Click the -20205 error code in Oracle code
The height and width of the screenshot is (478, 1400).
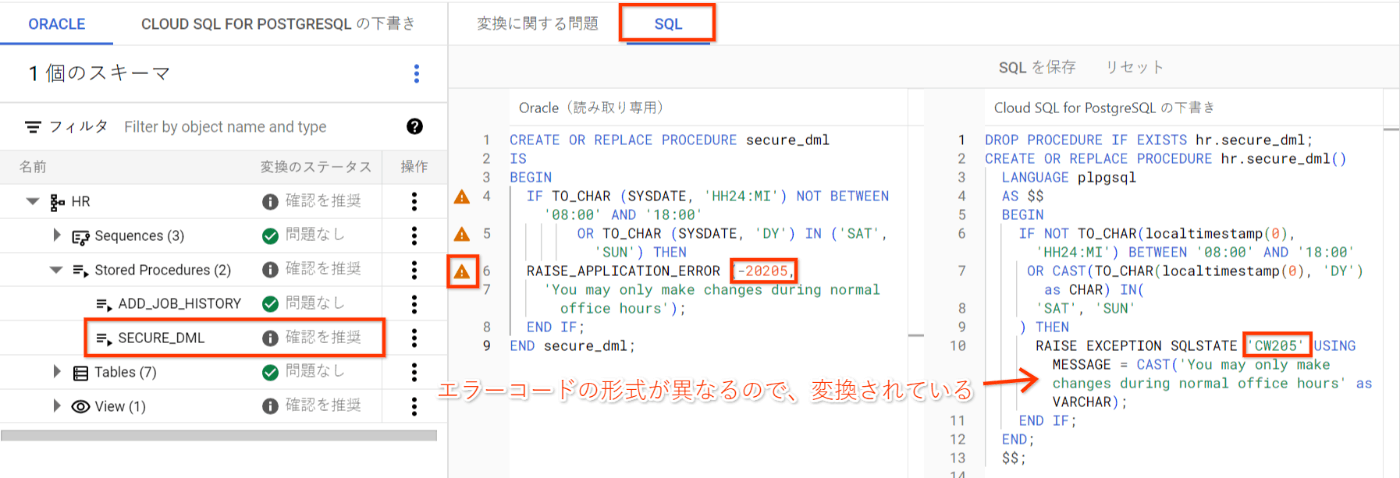coord(766,271)
